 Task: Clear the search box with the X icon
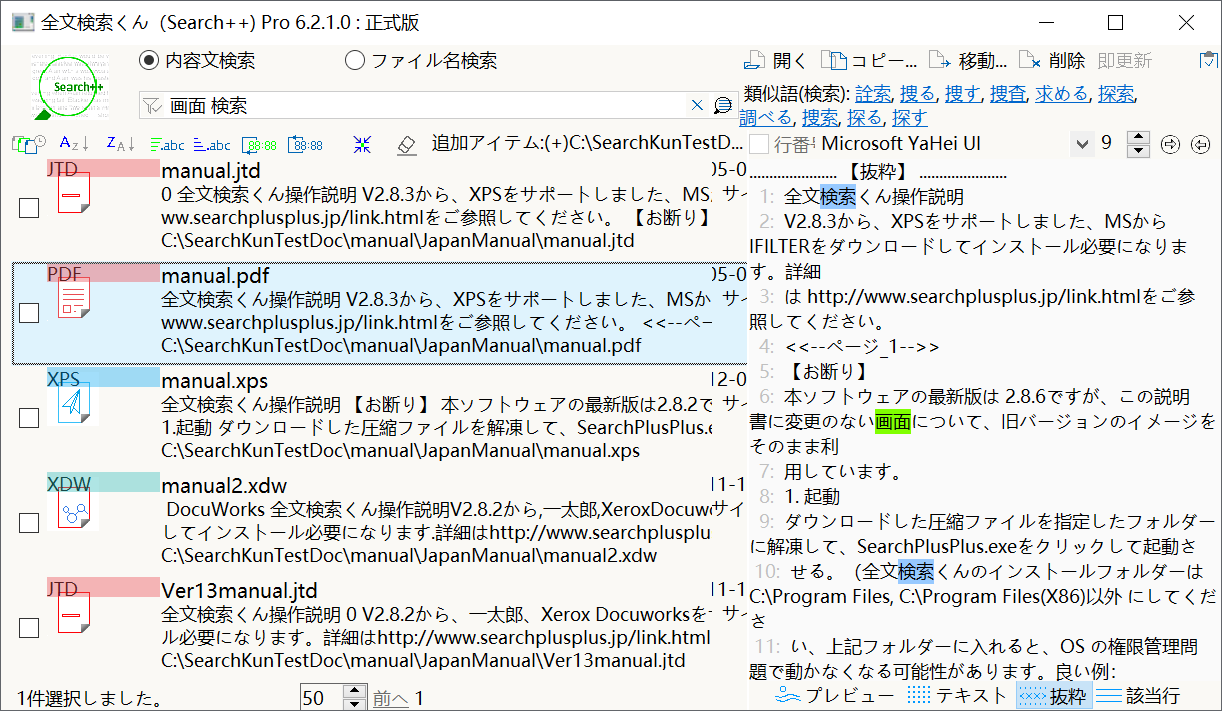pyautogui.click(x=698, y=105)
